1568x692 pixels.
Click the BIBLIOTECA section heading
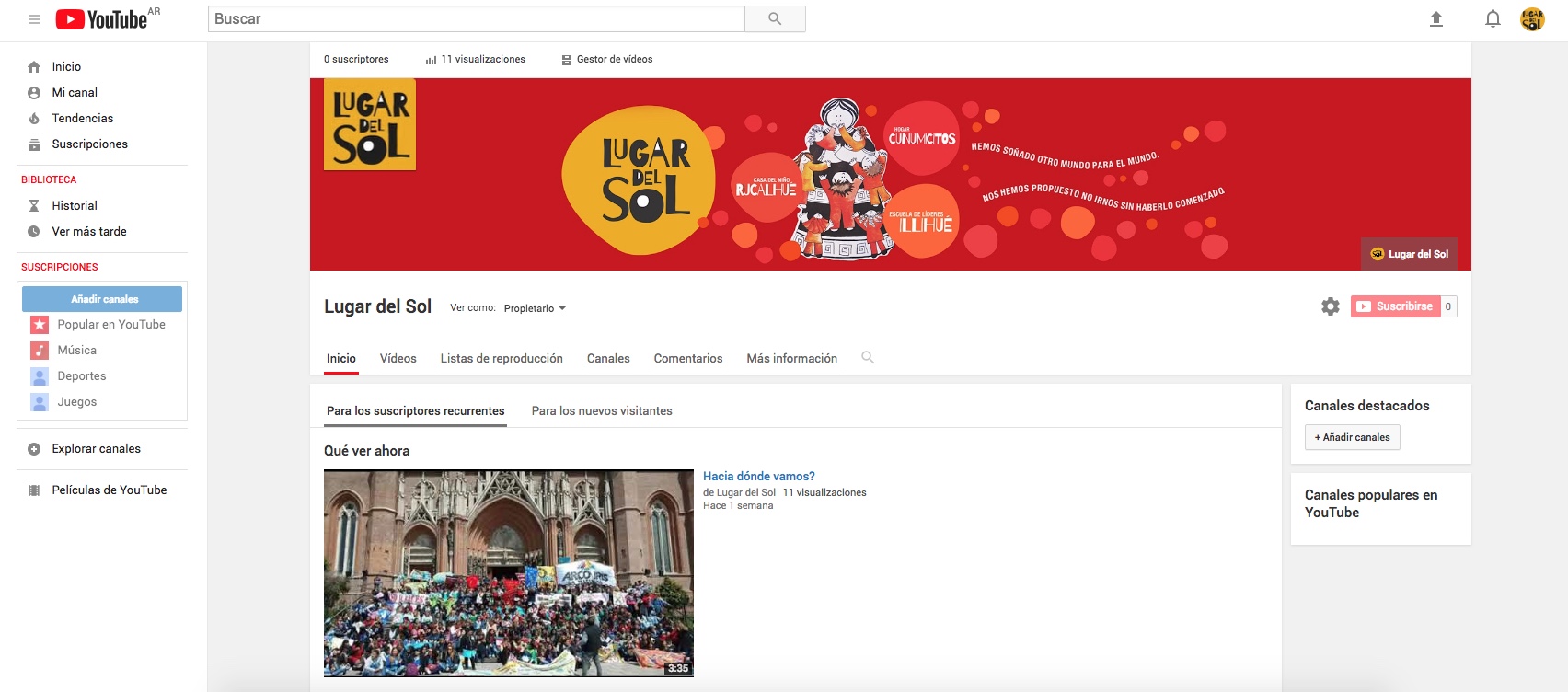[49, 180]
